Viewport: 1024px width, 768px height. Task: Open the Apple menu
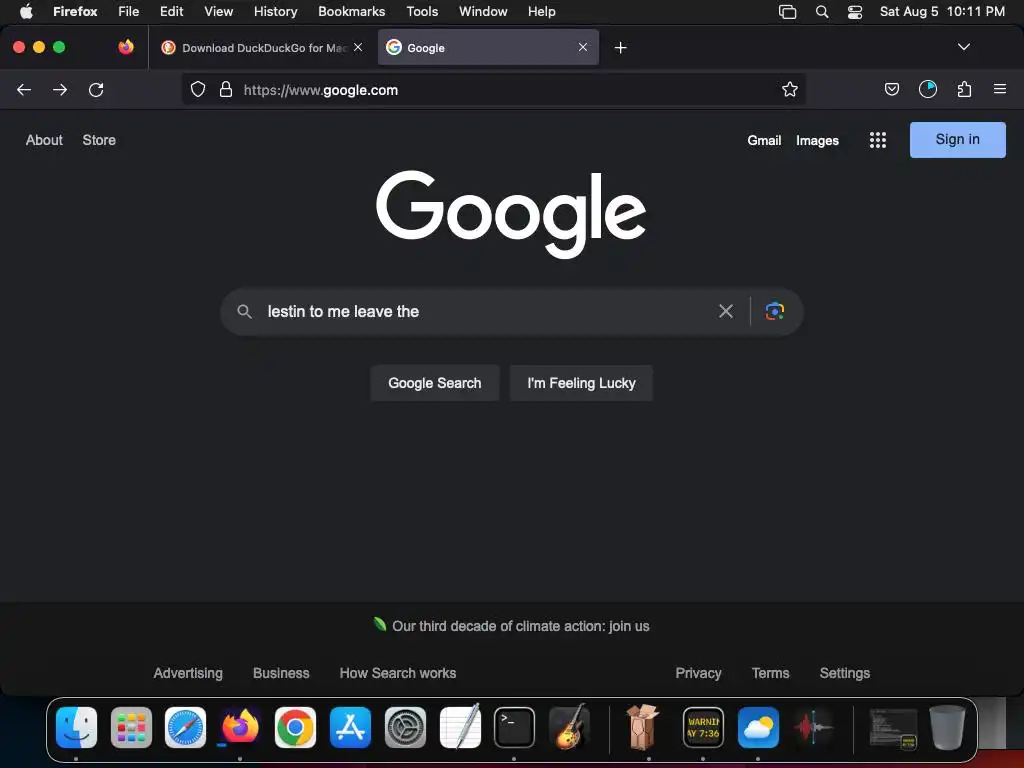click(x=26, y=11)
